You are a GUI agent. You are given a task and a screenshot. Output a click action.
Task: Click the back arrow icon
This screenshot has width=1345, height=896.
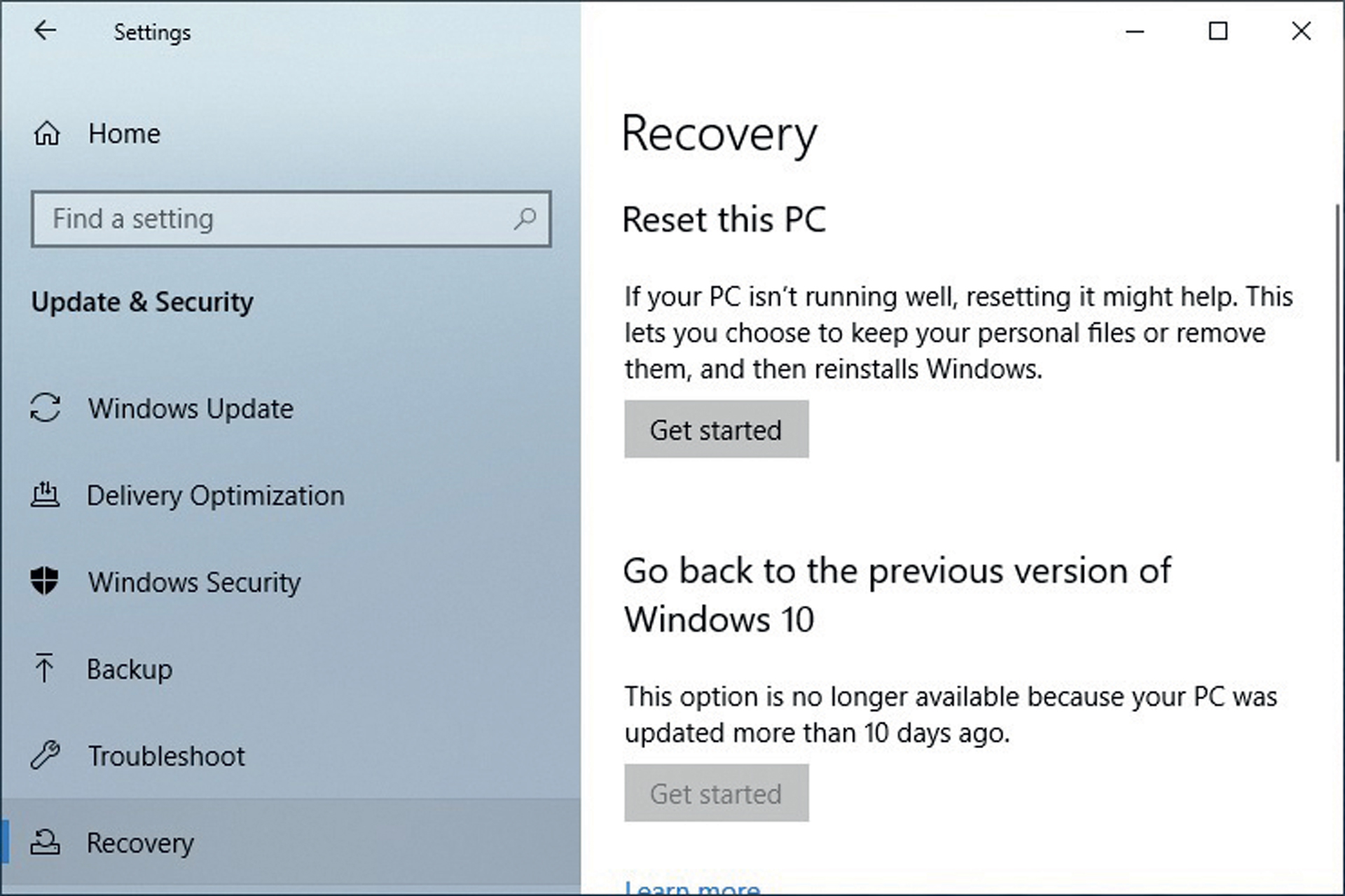coord(46,31)
